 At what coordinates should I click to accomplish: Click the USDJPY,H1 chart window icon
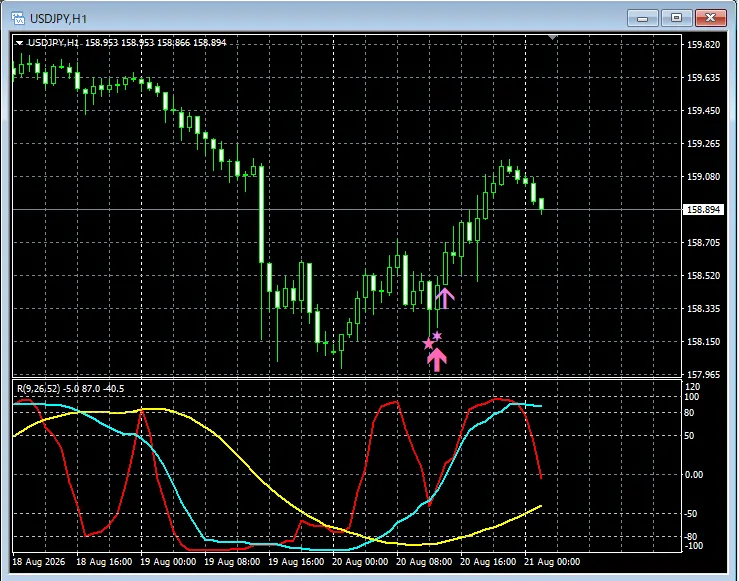[x=18, y=18]
